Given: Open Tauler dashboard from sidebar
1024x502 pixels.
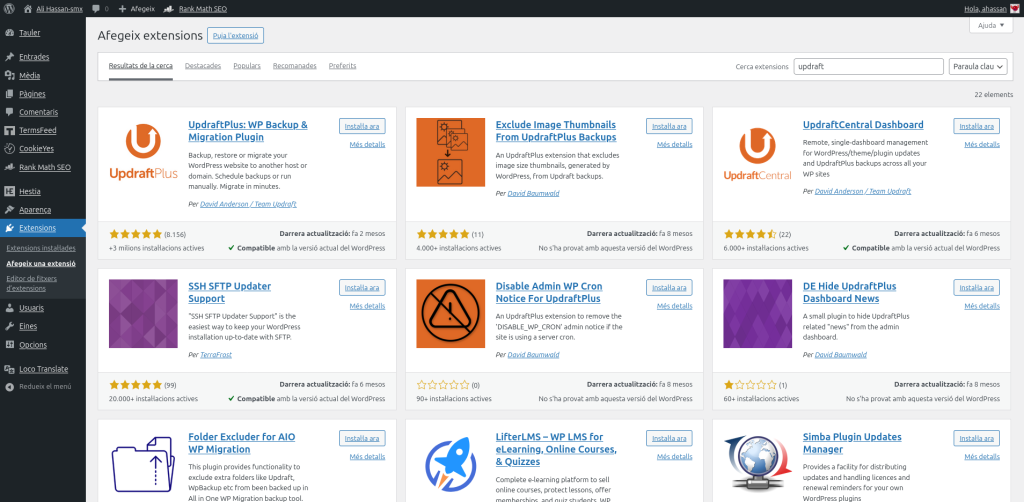Looking at the screenshot, I should pos(29,32).
